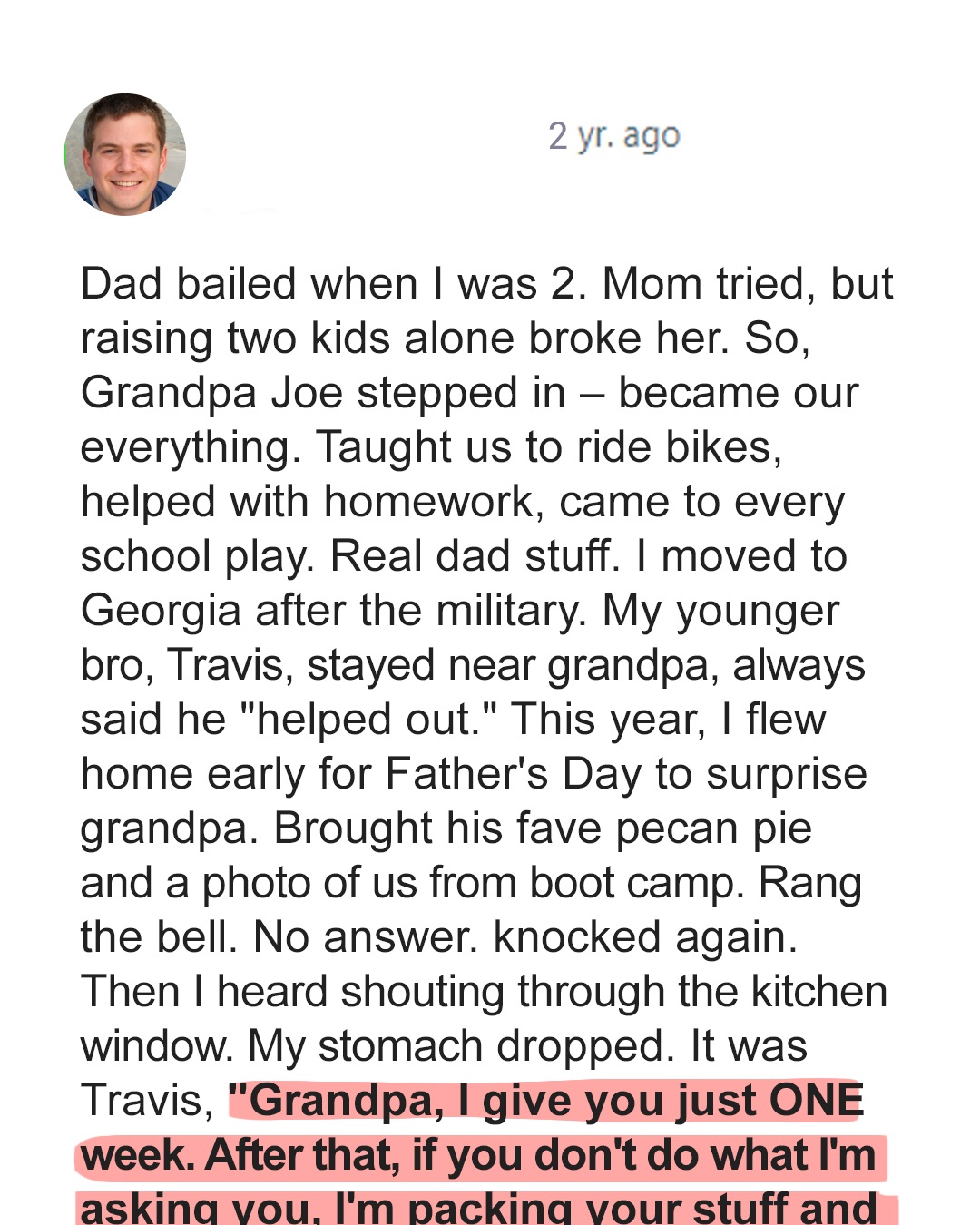This screenshot has width=980, height=1225.
Task: Click the word "Georgia" in the story
Action: point(161,611)
